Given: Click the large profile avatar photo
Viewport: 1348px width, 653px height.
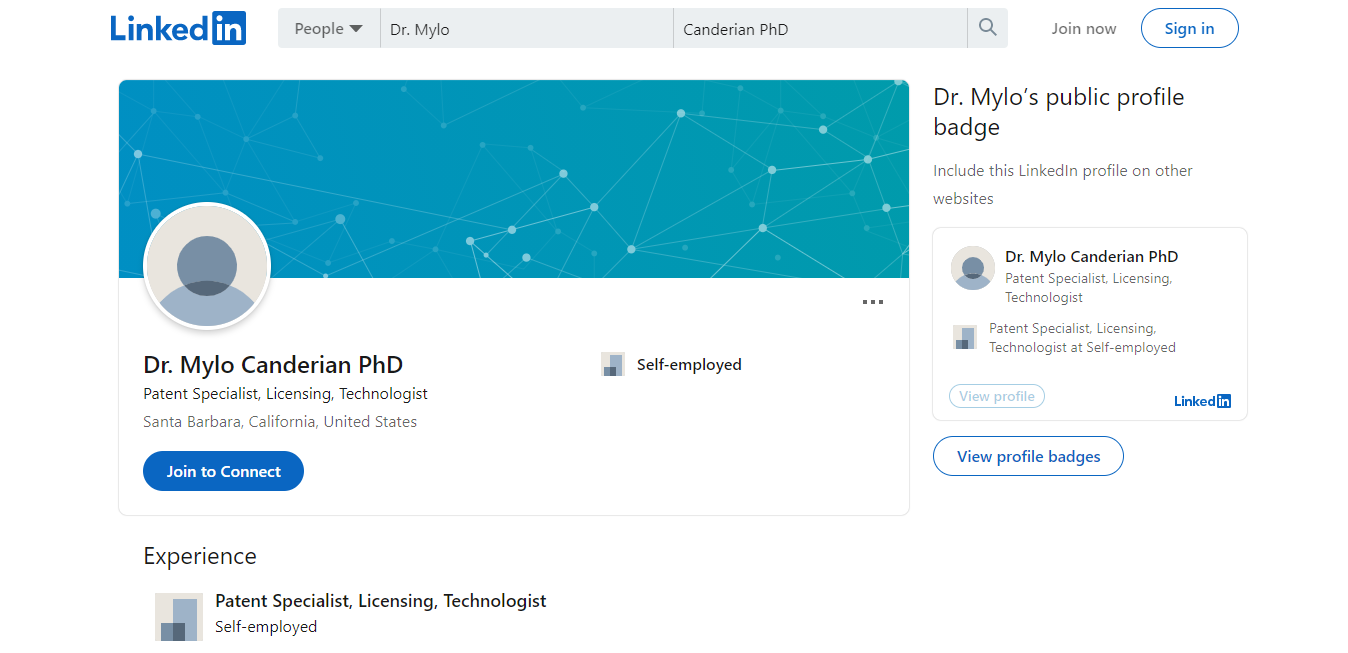Looking at the screenshot, I should point(207,266).
